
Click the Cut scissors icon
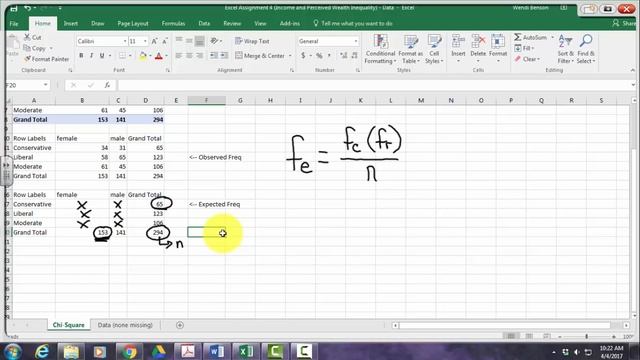(27, 37)
